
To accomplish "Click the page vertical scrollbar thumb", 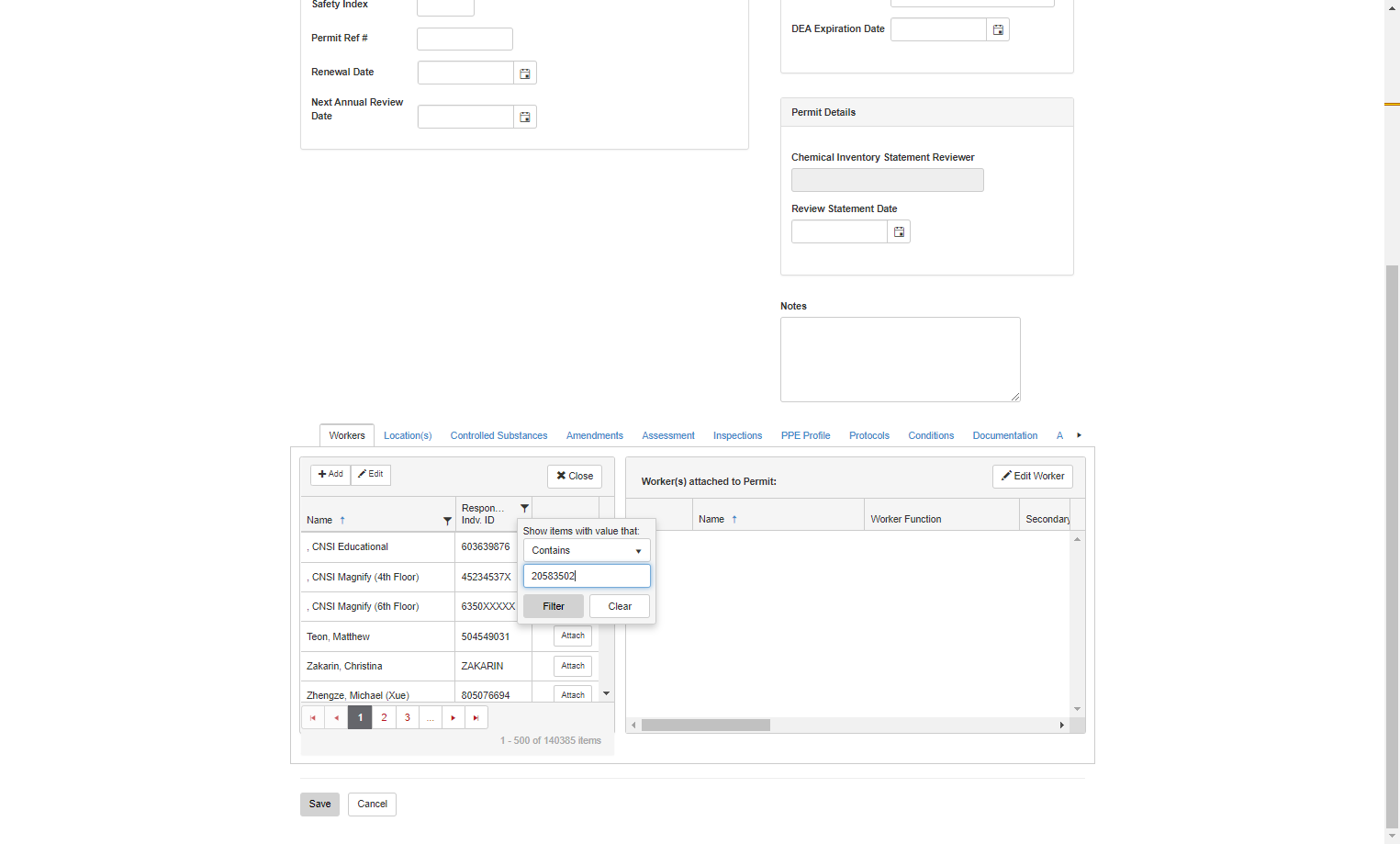I will coord(1392,546).
